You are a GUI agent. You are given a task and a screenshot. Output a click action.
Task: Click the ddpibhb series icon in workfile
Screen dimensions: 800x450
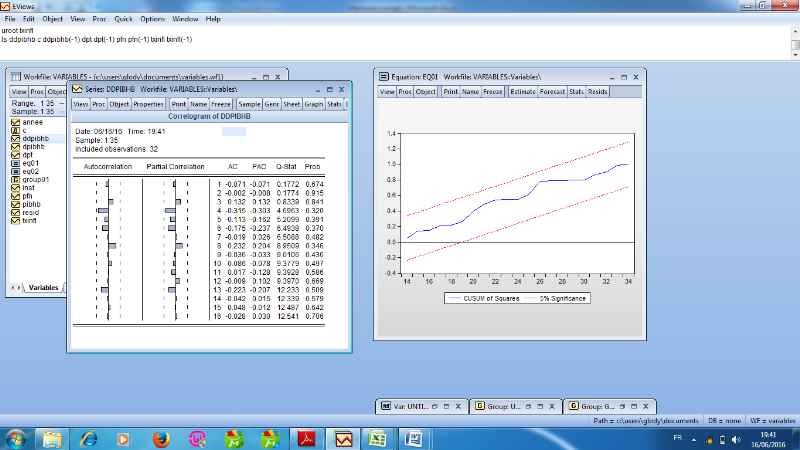[x=15, y=138]
